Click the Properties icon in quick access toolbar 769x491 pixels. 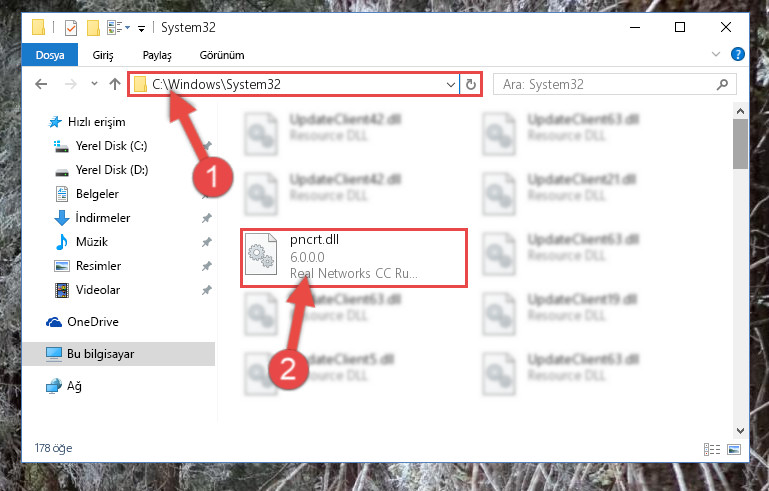[x=71, y=28]
